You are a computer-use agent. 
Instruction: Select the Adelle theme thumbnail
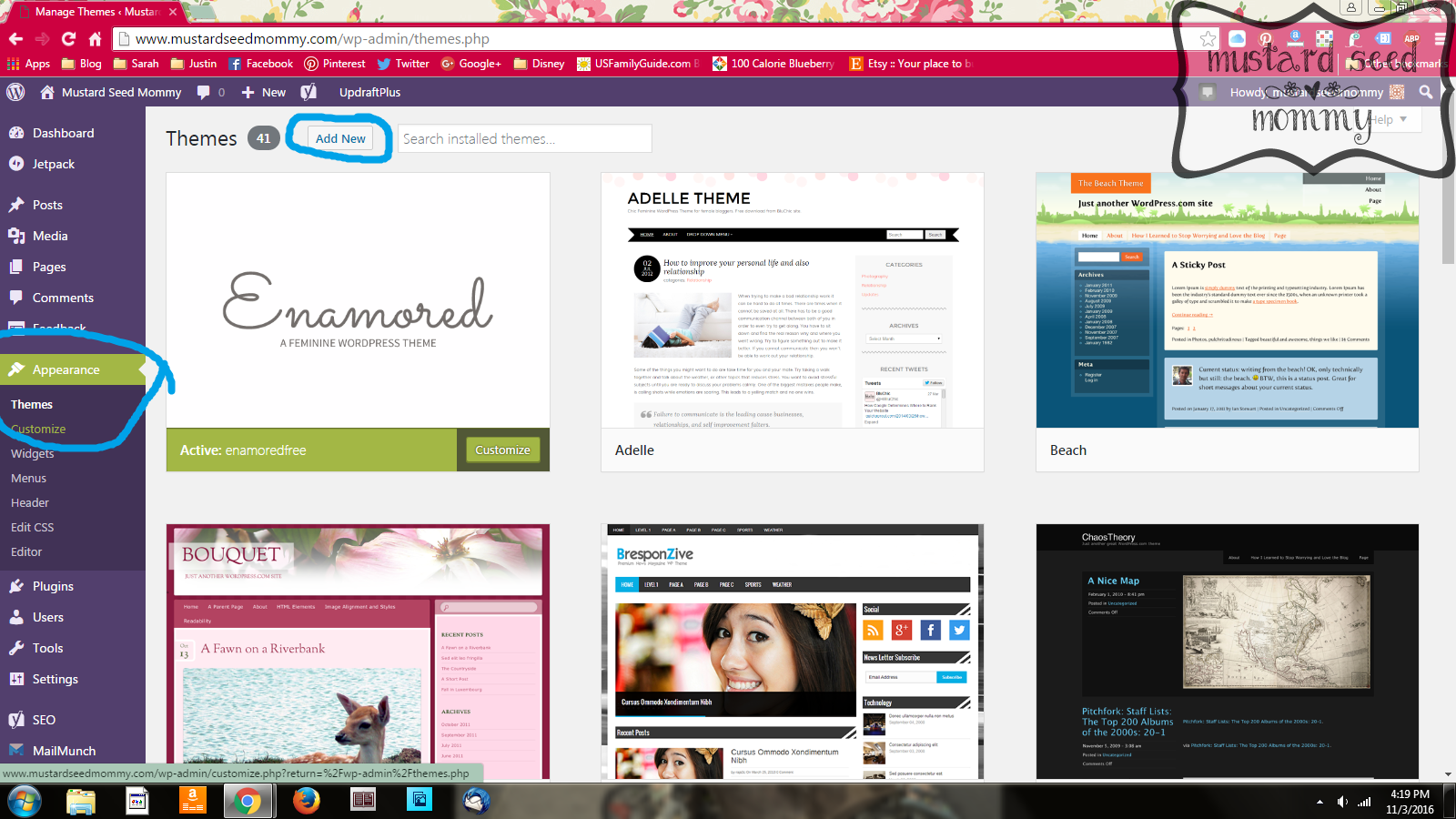793,300
